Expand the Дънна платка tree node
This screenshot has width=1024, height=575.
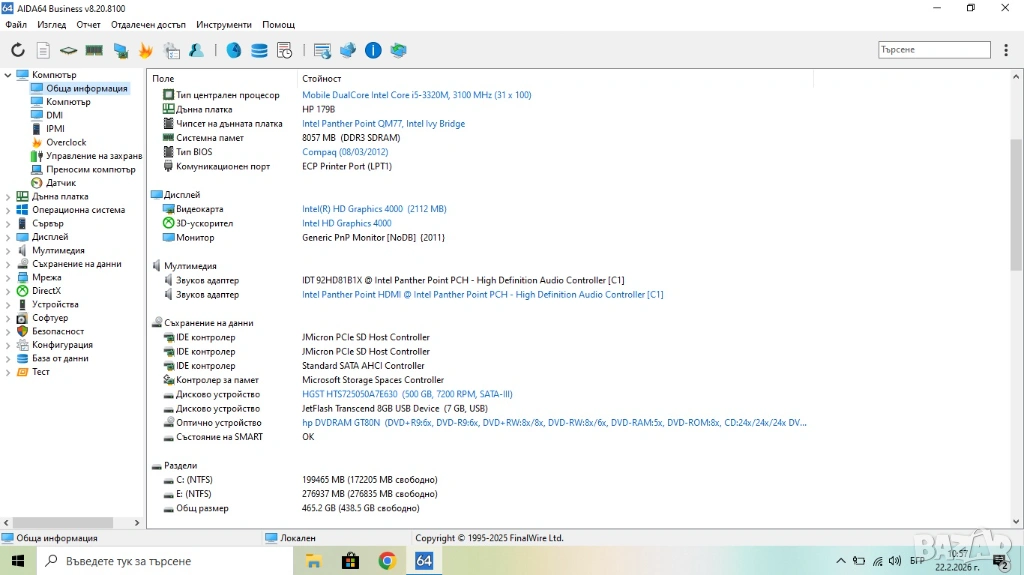coord(9,197)
